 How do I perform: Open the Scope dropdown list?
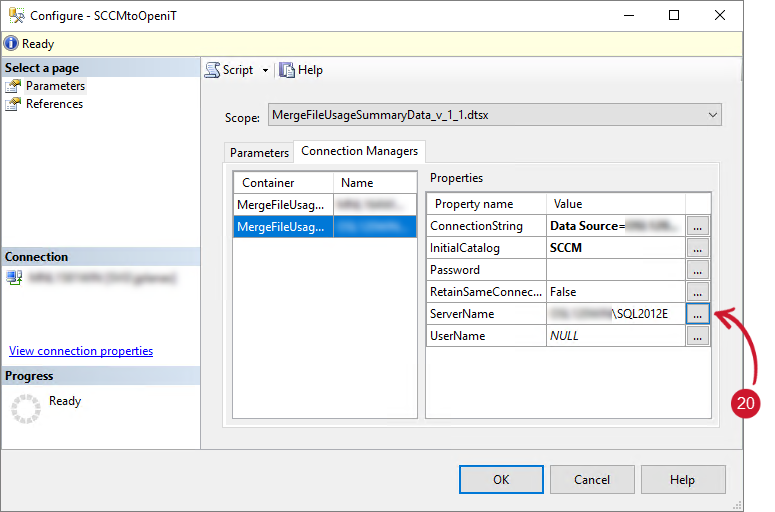[x=495, y=115]
